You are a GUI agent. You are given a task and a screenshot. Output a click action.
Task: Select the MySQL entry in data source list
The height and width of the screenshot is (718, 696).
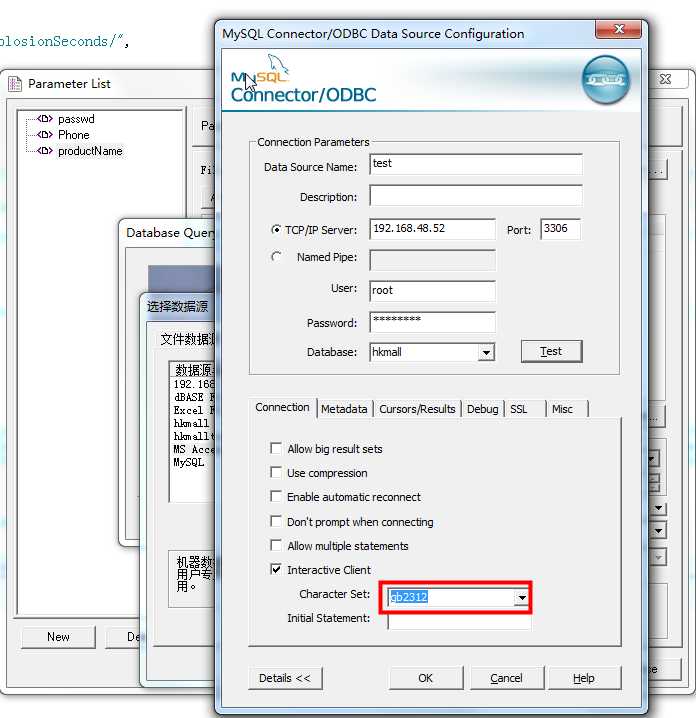tap(189, 462)
